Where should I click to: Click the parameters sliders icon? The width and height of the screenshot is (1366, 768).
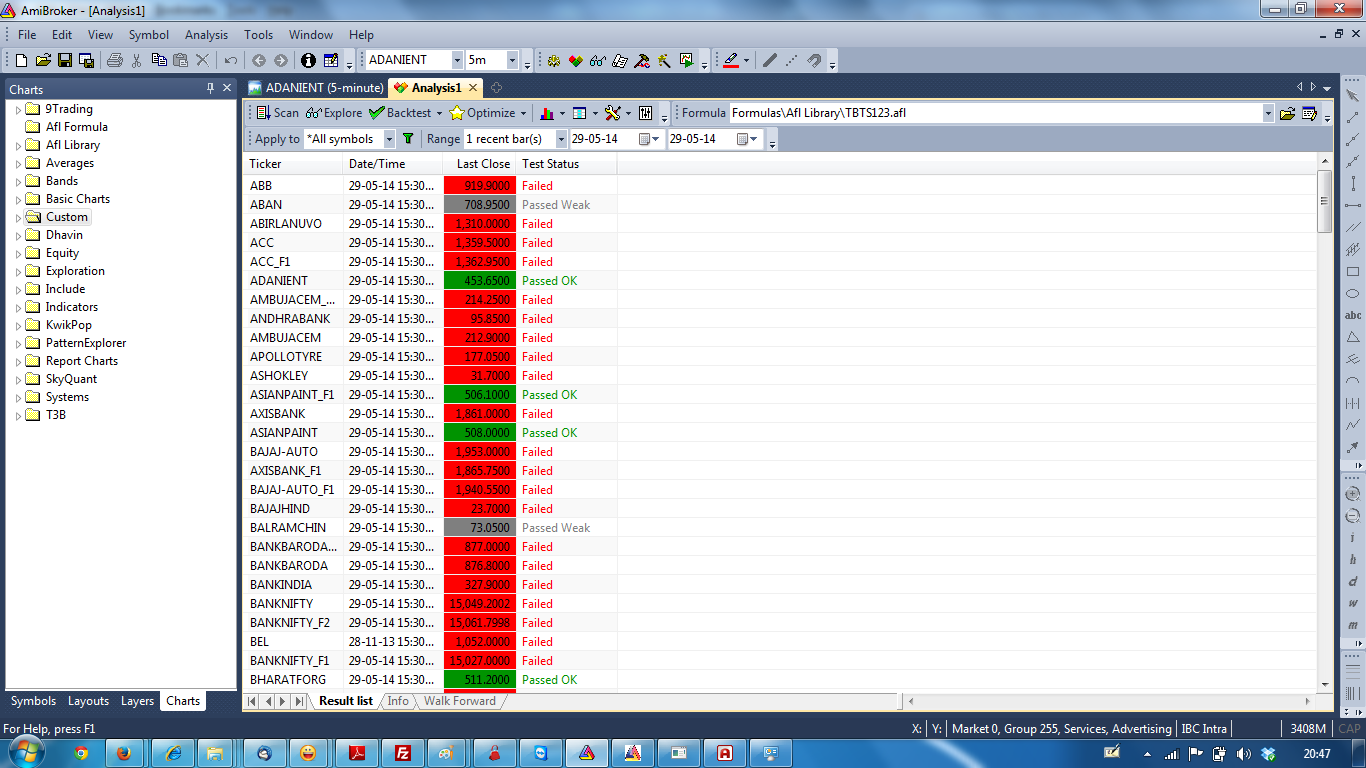[x=646, y=113]
